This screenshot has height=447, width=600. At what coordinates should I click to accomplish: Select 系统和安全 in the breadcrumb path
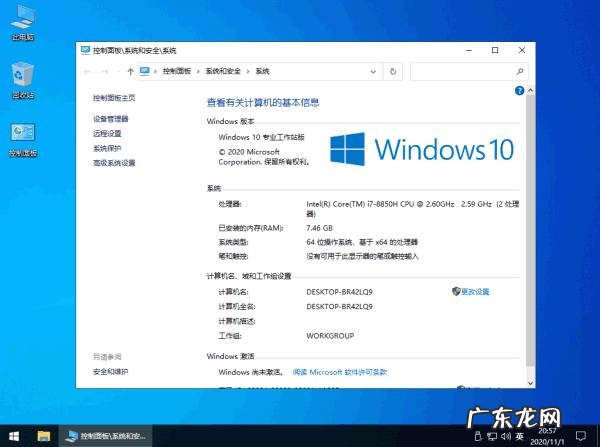(223, 71)
